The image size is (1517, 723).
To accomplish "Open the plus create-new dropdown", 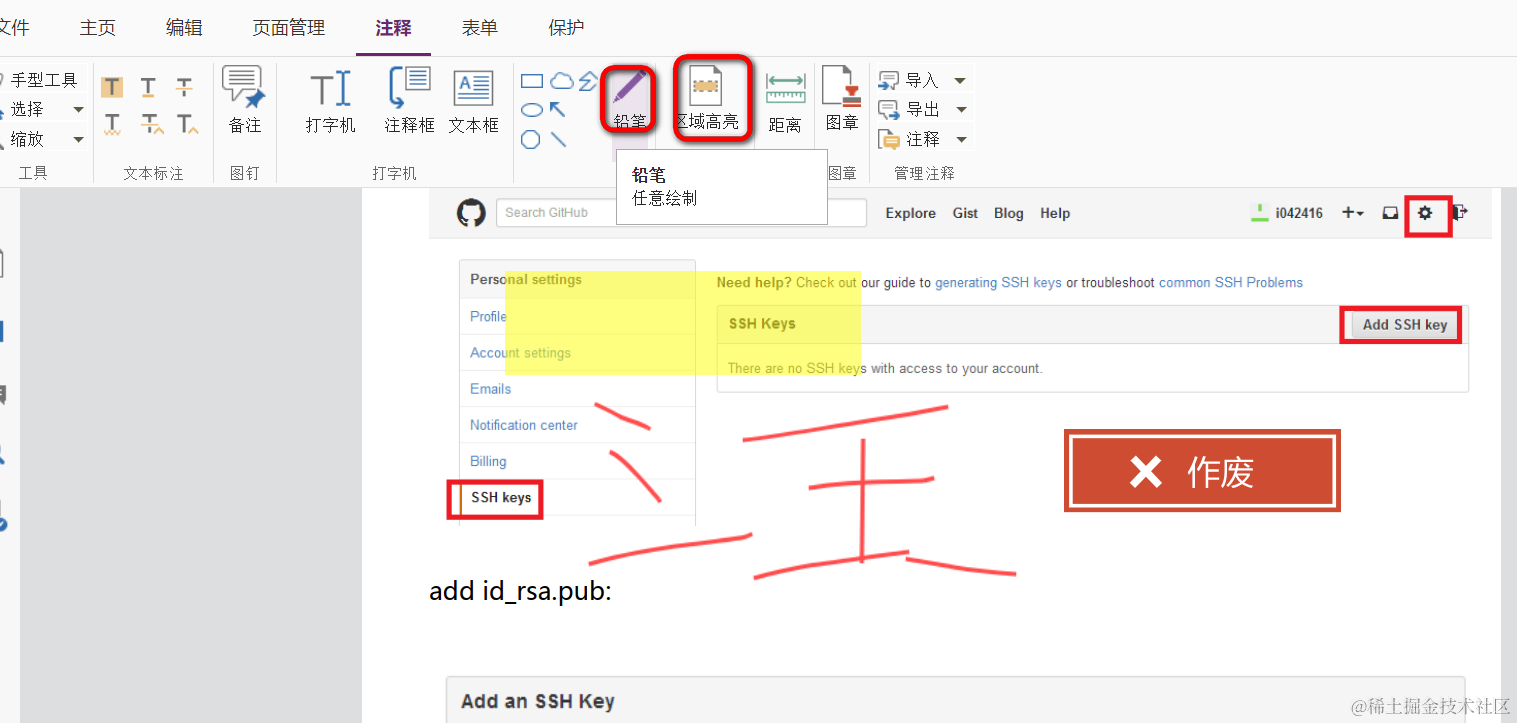I will [1353, 212].
